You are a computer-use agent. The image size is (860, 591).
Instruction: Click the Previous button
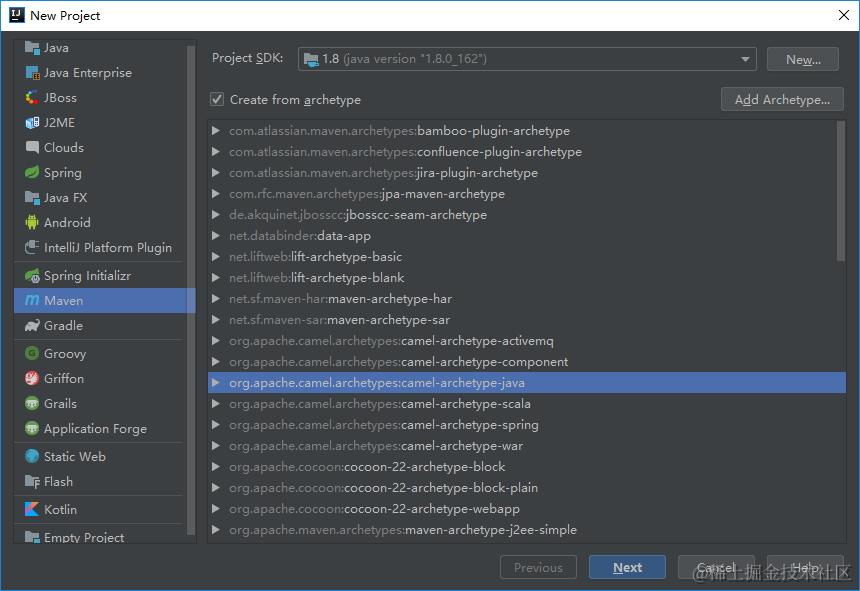point(538,567)
